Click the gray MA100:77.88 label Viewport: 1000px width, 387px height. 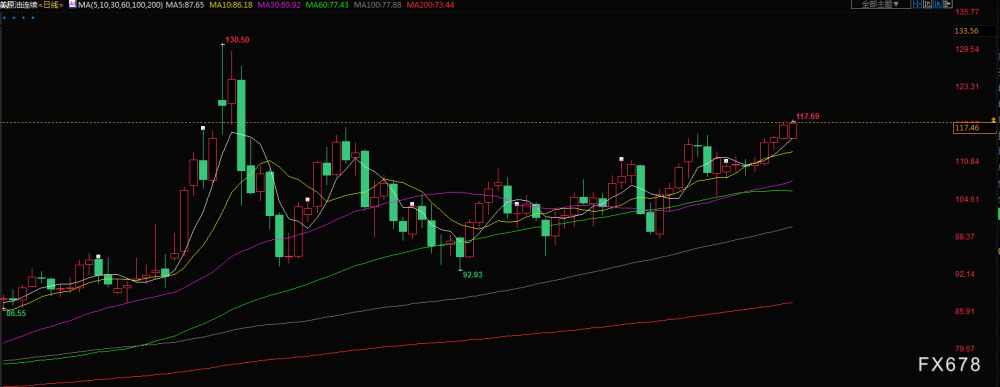pos(377,5)
